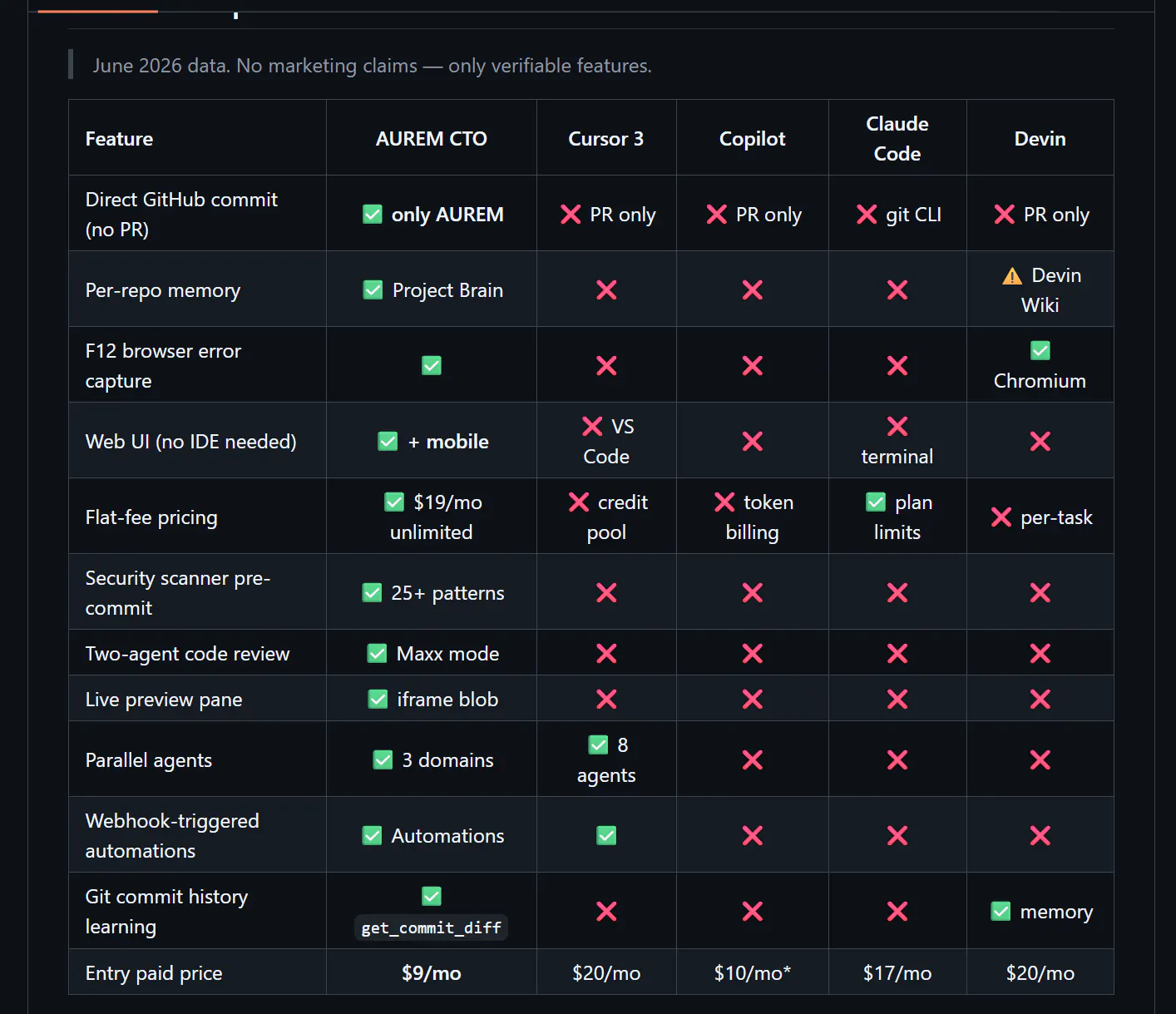Screen dimensions: 1176x1014
Task: Click the "Feature" column header
Action: pyautogui.click(x=119, y=139)
